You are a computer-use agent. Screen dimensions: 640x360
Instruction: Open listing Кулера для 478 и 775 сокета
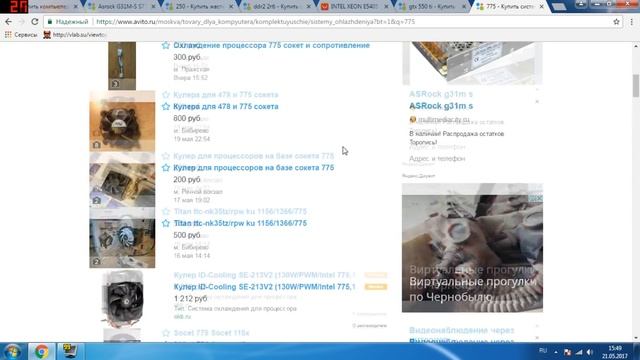coord(226,107)
